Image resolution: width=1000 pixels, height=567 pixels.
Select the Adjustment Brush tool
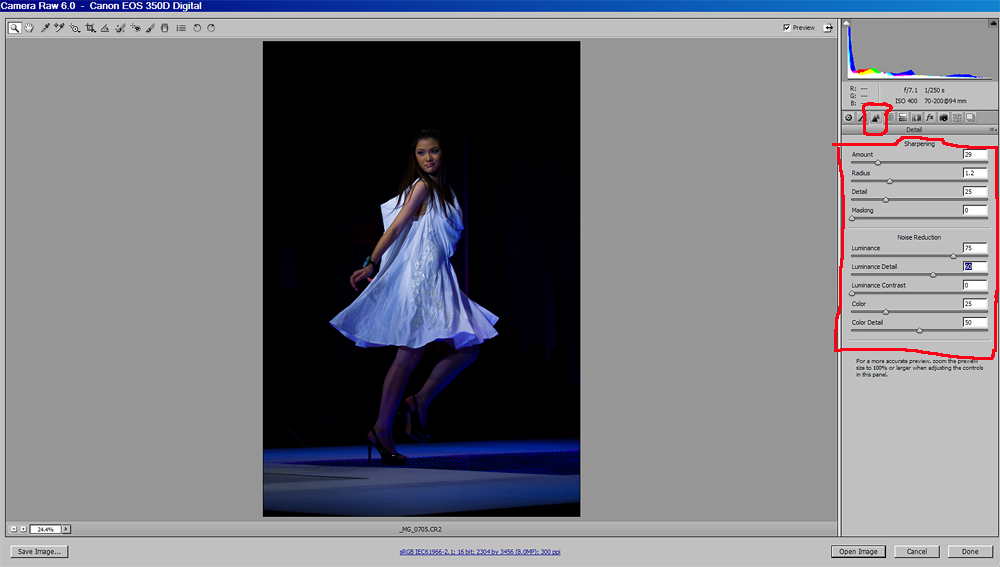click(150, 28)
